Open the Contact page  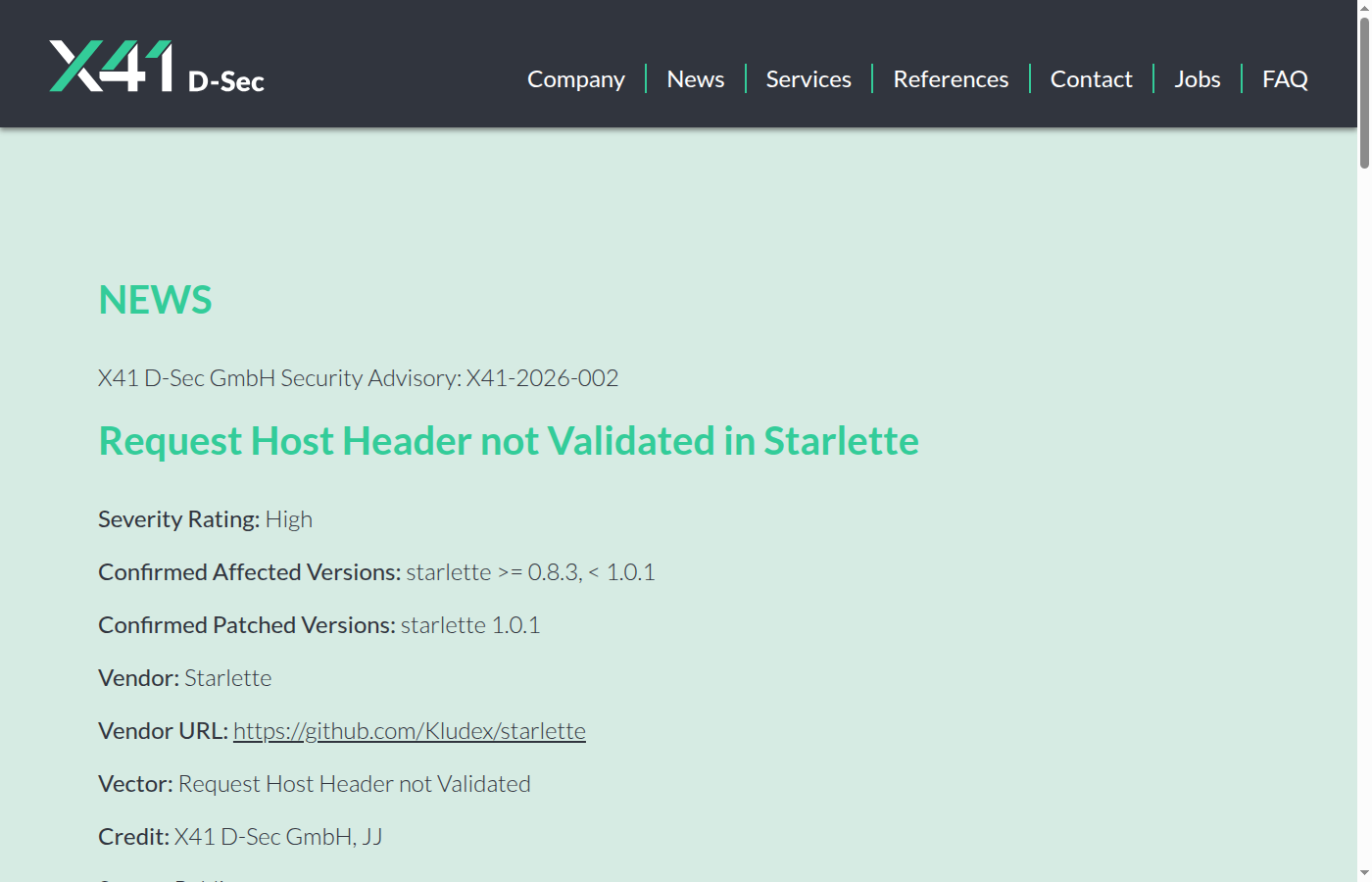tap(1092, 79)
